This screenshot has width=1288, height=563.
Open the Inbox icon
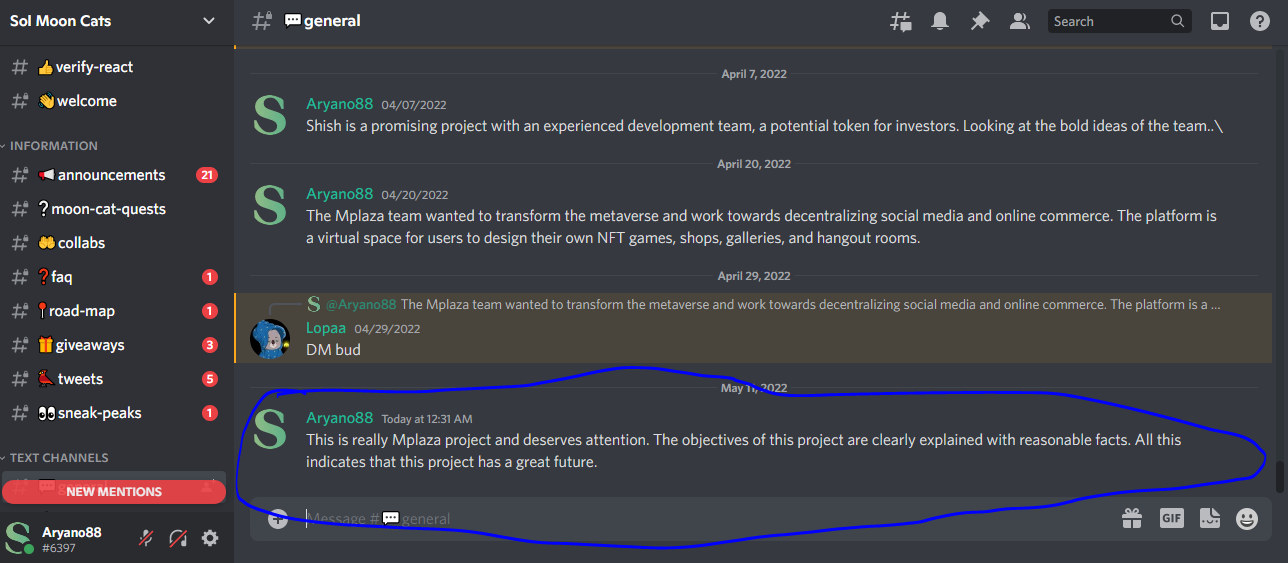[1220, 21]
